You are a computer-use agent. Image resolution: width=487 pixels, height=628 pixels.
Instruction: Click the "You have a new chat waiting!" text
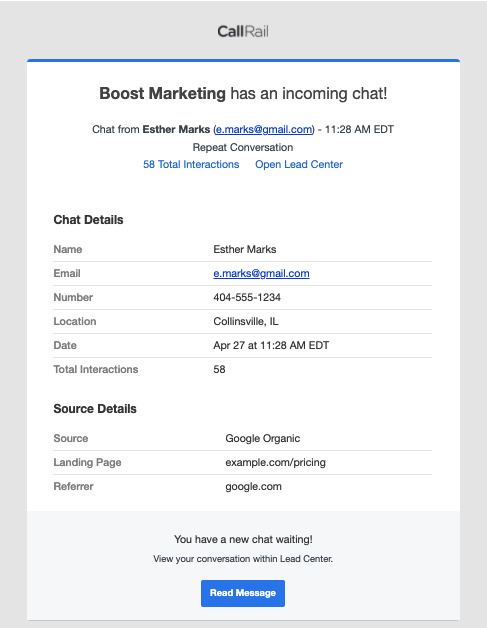tap(243, 539)
